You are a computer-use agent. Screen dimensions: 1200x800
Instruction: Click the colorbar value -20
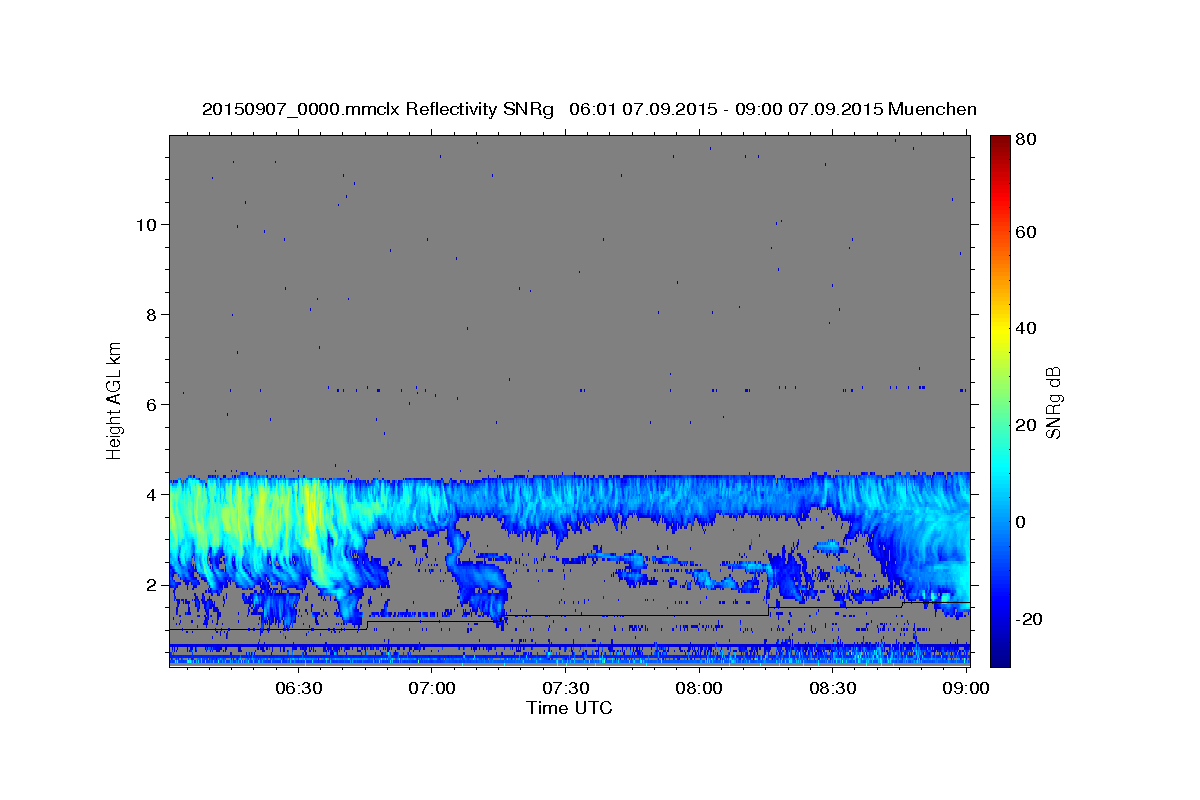(x=1031, y=619)
